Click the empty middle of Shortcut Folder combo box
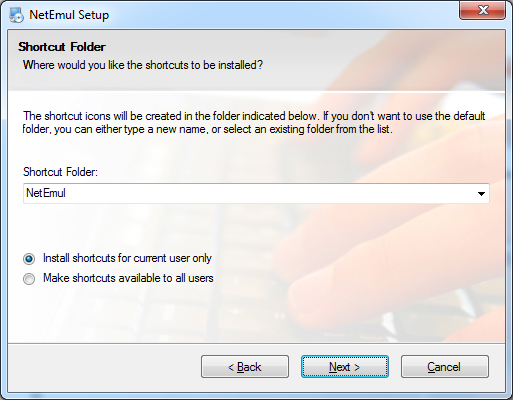 pos(267,193)
